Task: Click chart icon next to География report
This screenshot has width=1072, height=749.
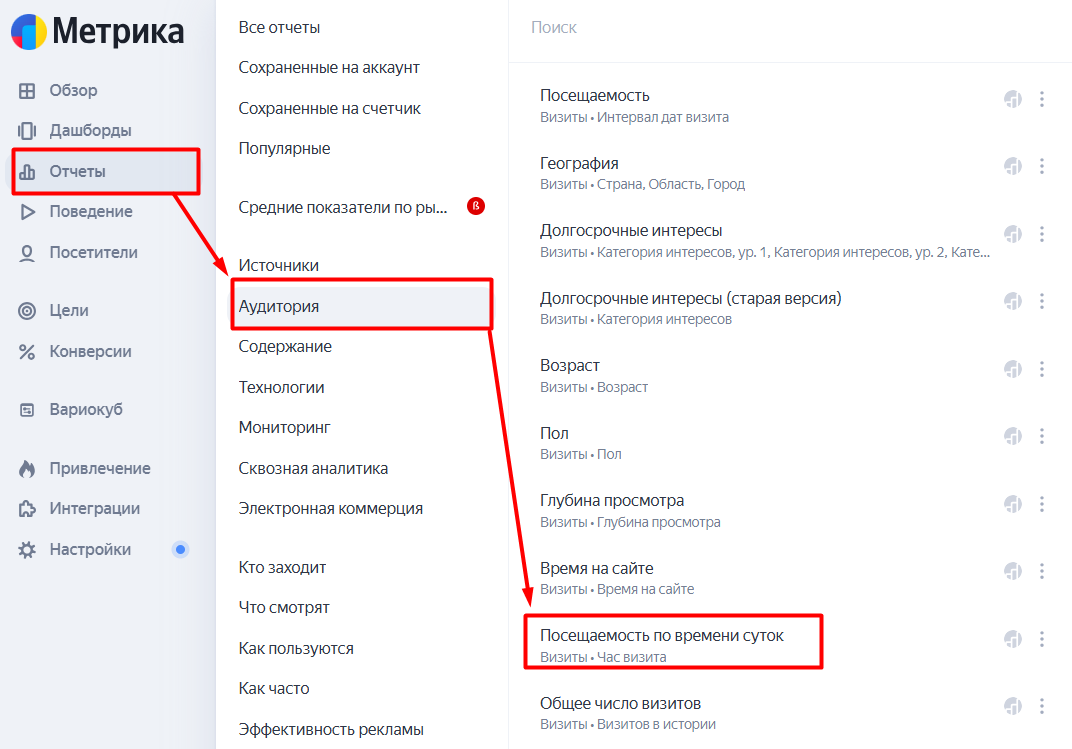Action: [1013, 166]
